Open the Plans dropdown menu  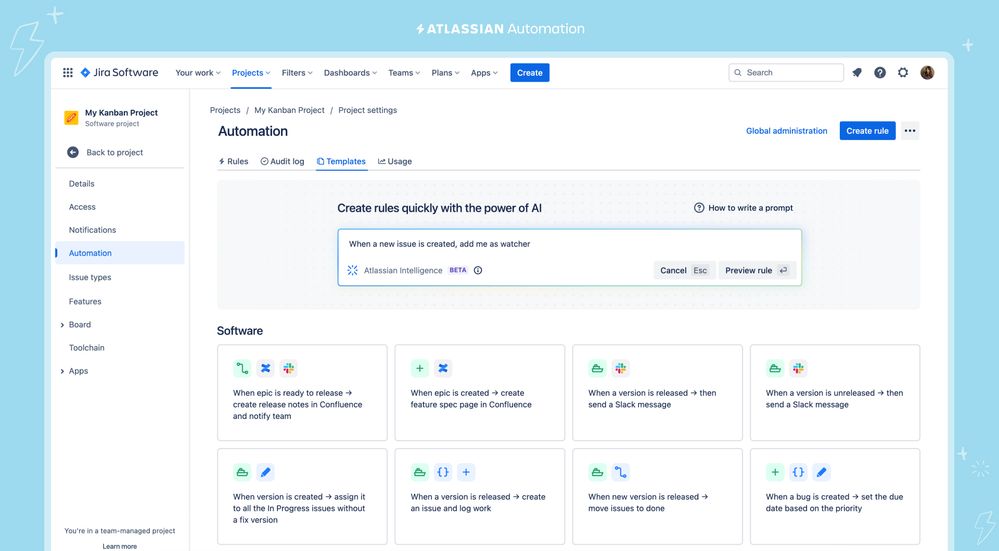tap(445, 73)
